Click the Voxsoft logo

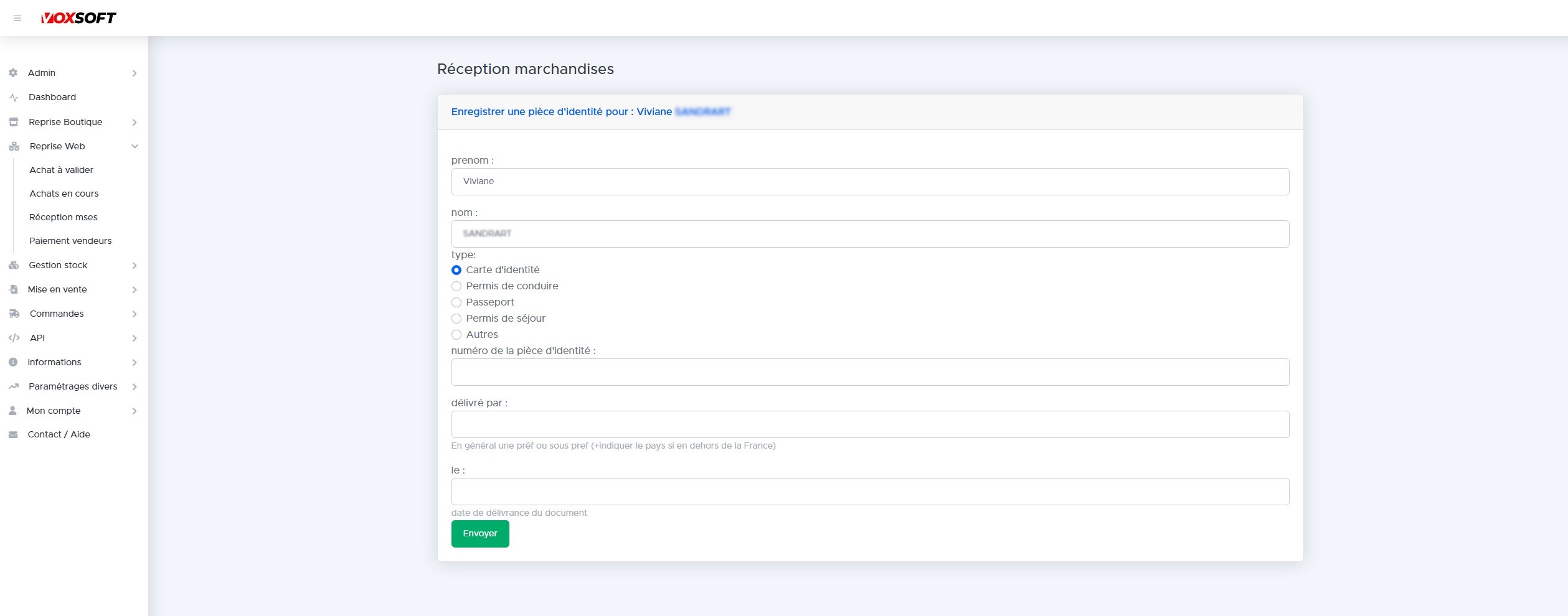(78, 18)
